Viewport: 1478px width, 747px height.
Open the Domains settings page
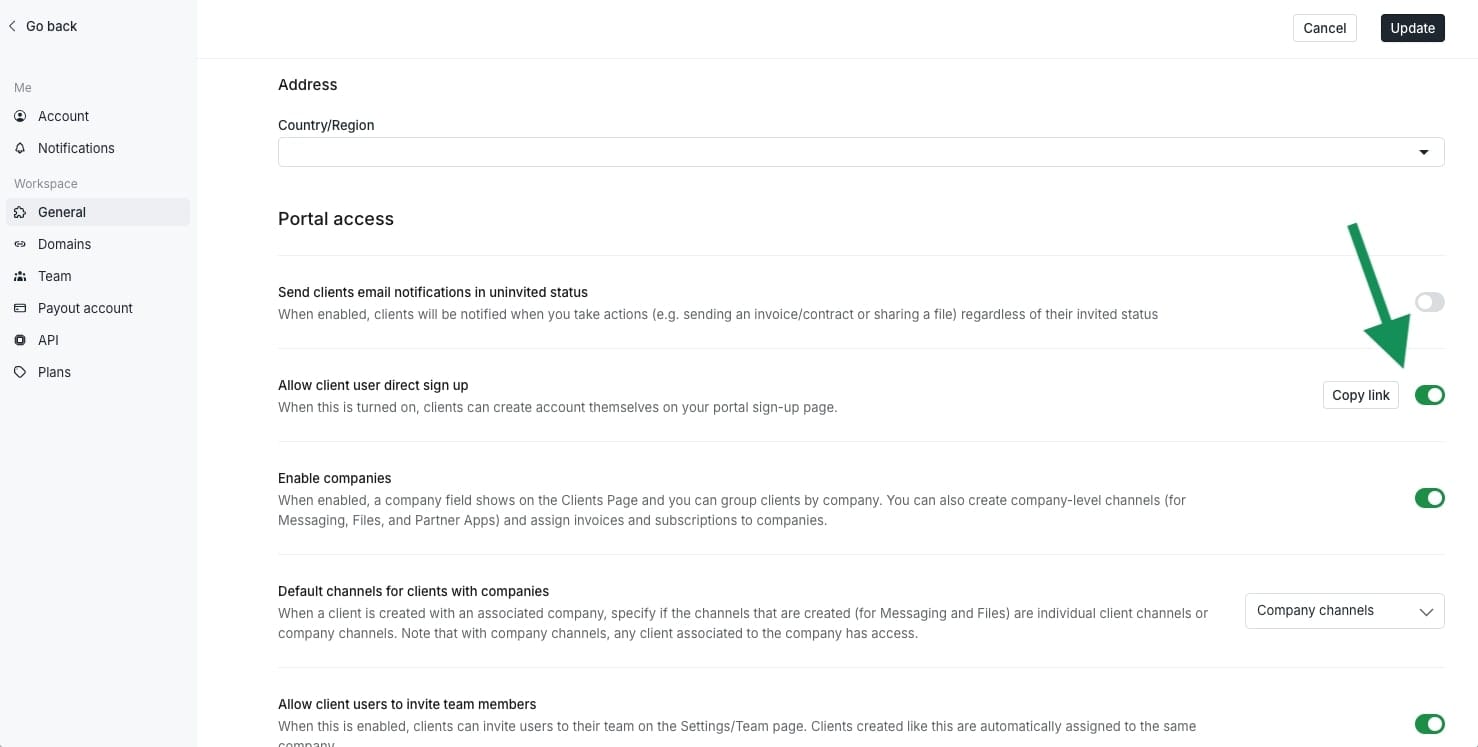coord(64,244)
